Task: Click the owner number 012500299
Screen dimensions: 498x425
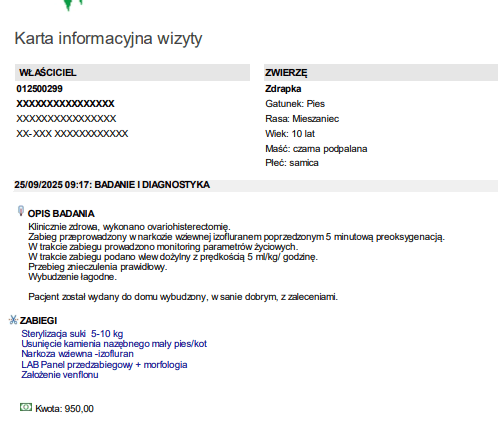Action: [x=40, y=89]
